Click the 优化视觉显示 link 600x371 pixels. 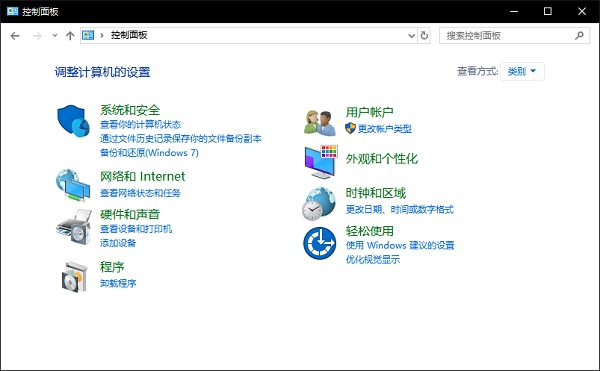click(x=373, y=259)
